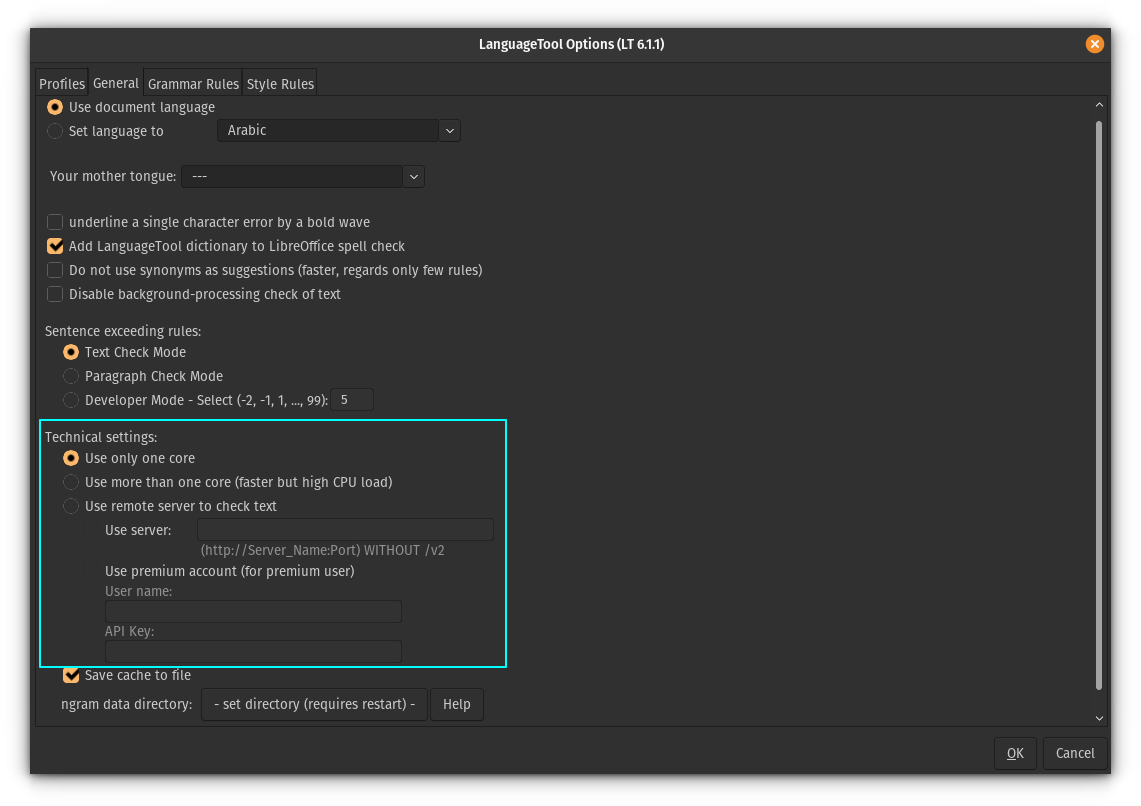Uncheck Save cache to file
The width and height of the screenshot is (1141, 806).
[x=71, y=675]
